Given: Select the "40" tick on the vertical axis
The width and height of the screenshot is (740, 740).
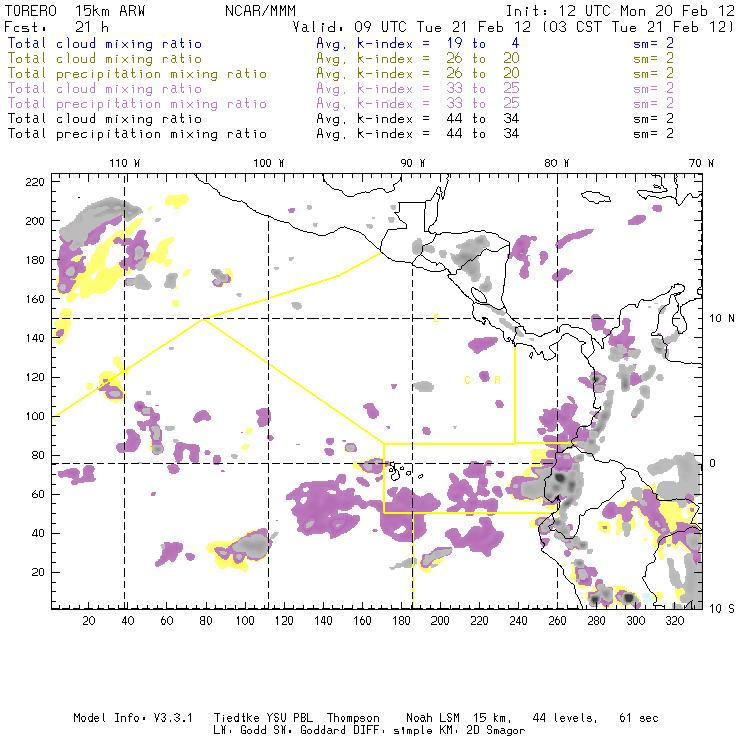Looking at the screenshot, I should tap(38, 533).
